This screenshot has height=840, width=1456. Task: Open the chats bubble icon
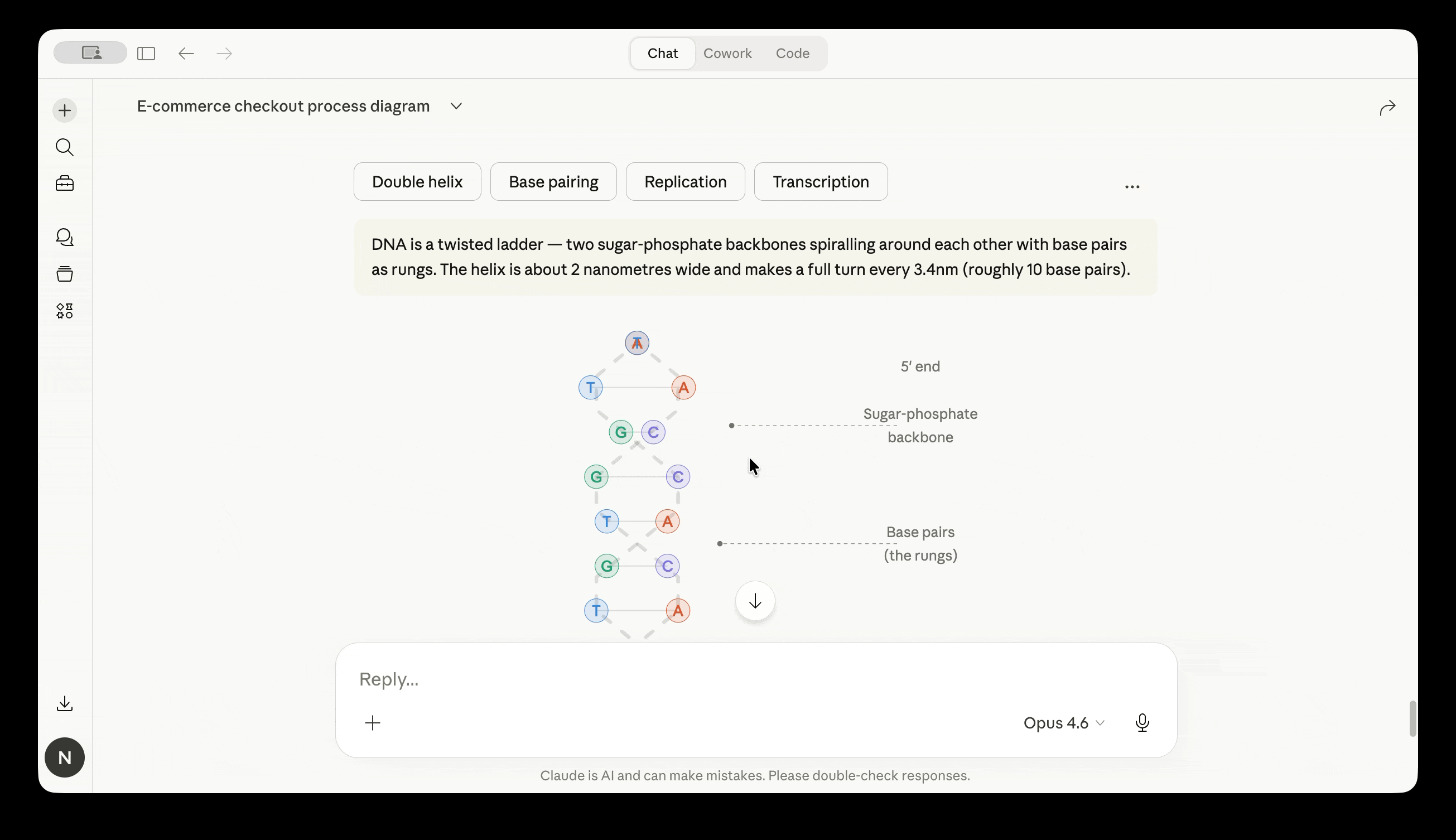[x=65, y=237]
